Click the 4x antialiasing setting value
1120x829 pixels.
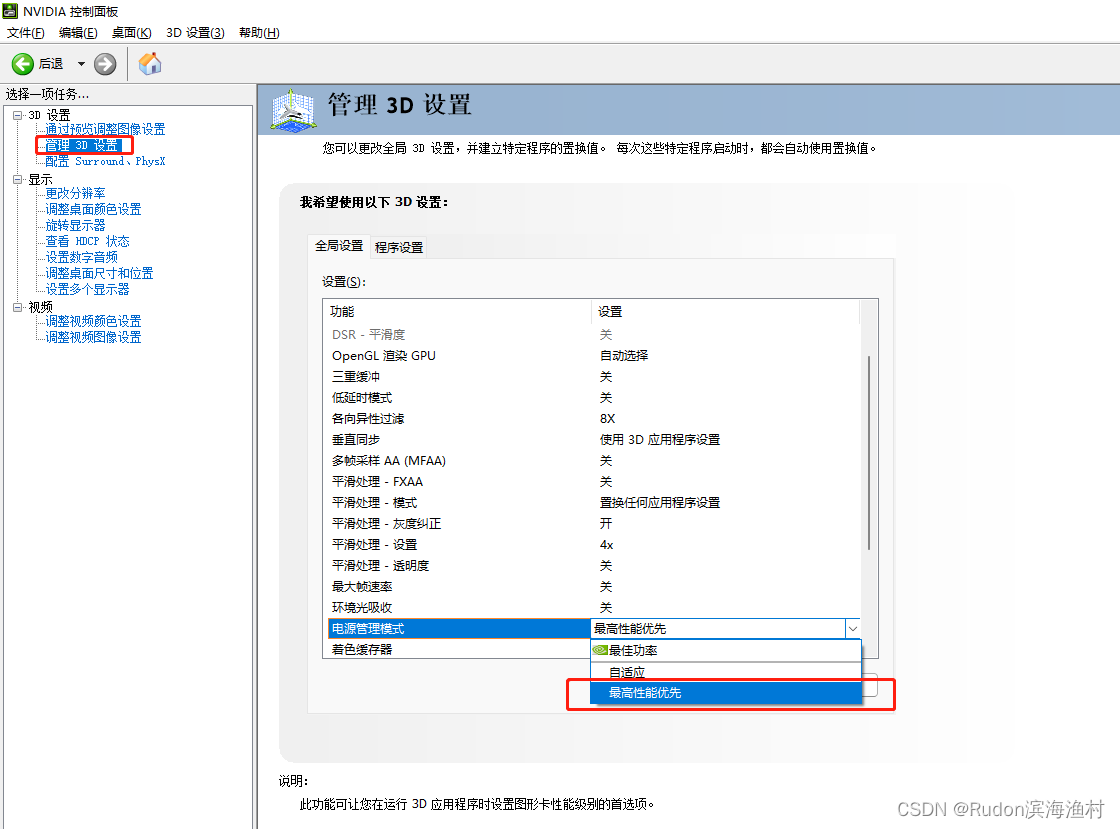pos(606,545)
